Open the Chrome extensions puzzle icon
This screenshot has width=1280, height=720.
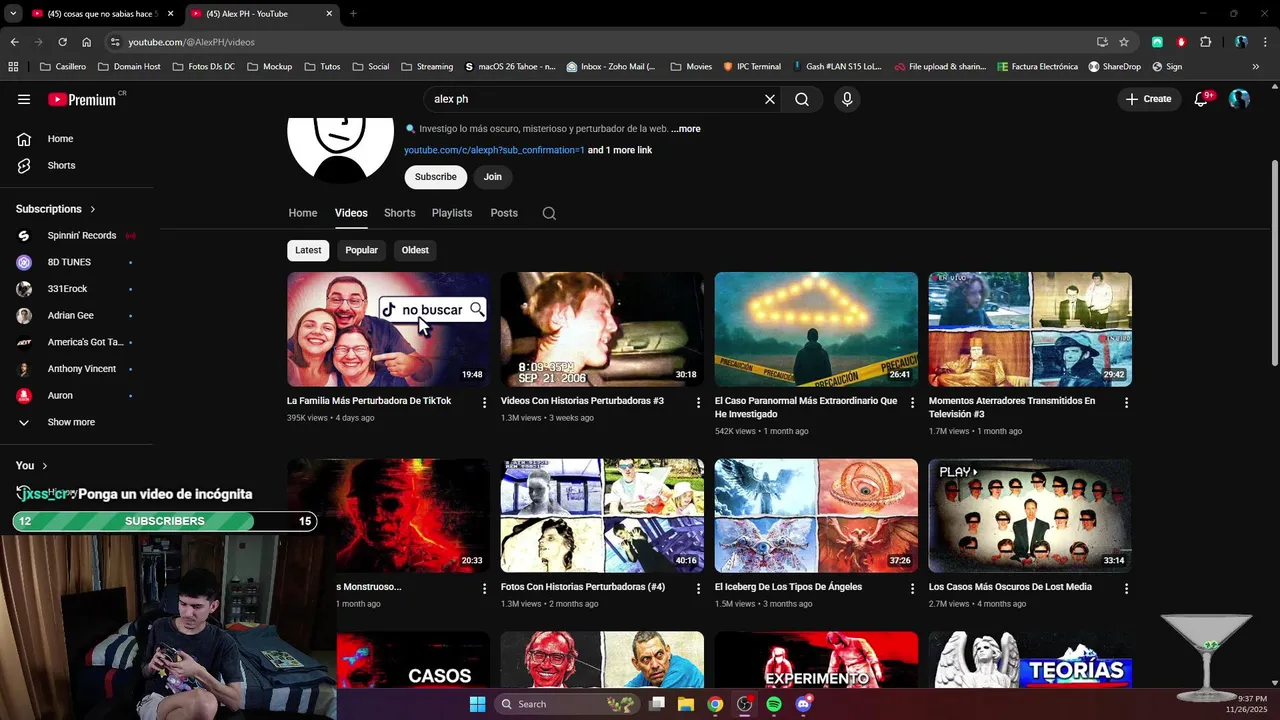click(1205, 42)
